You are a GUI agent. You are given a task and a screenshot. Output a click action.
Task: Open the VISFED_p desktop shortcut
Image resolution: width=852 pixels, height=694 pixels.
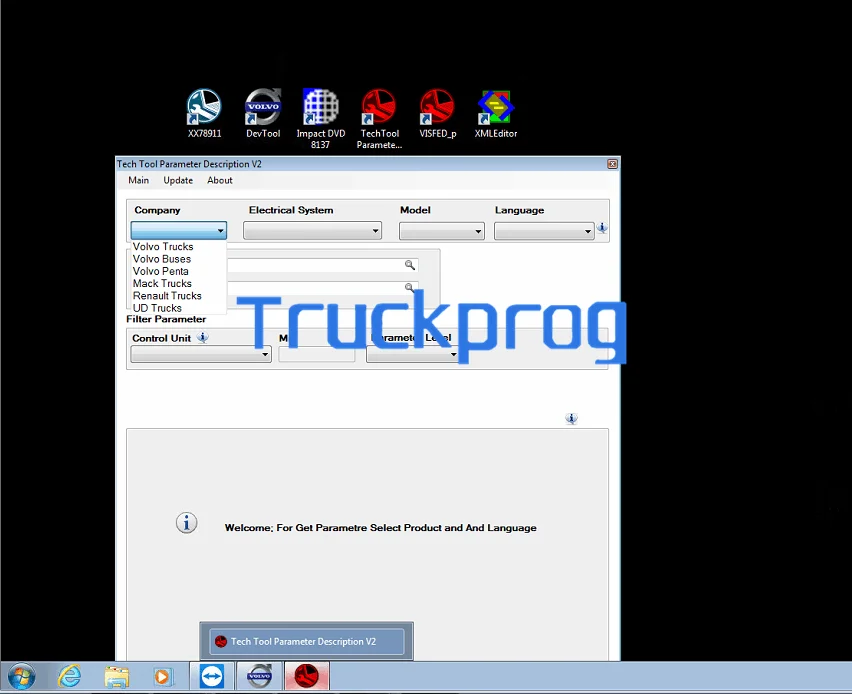click(x=437, y=113)
